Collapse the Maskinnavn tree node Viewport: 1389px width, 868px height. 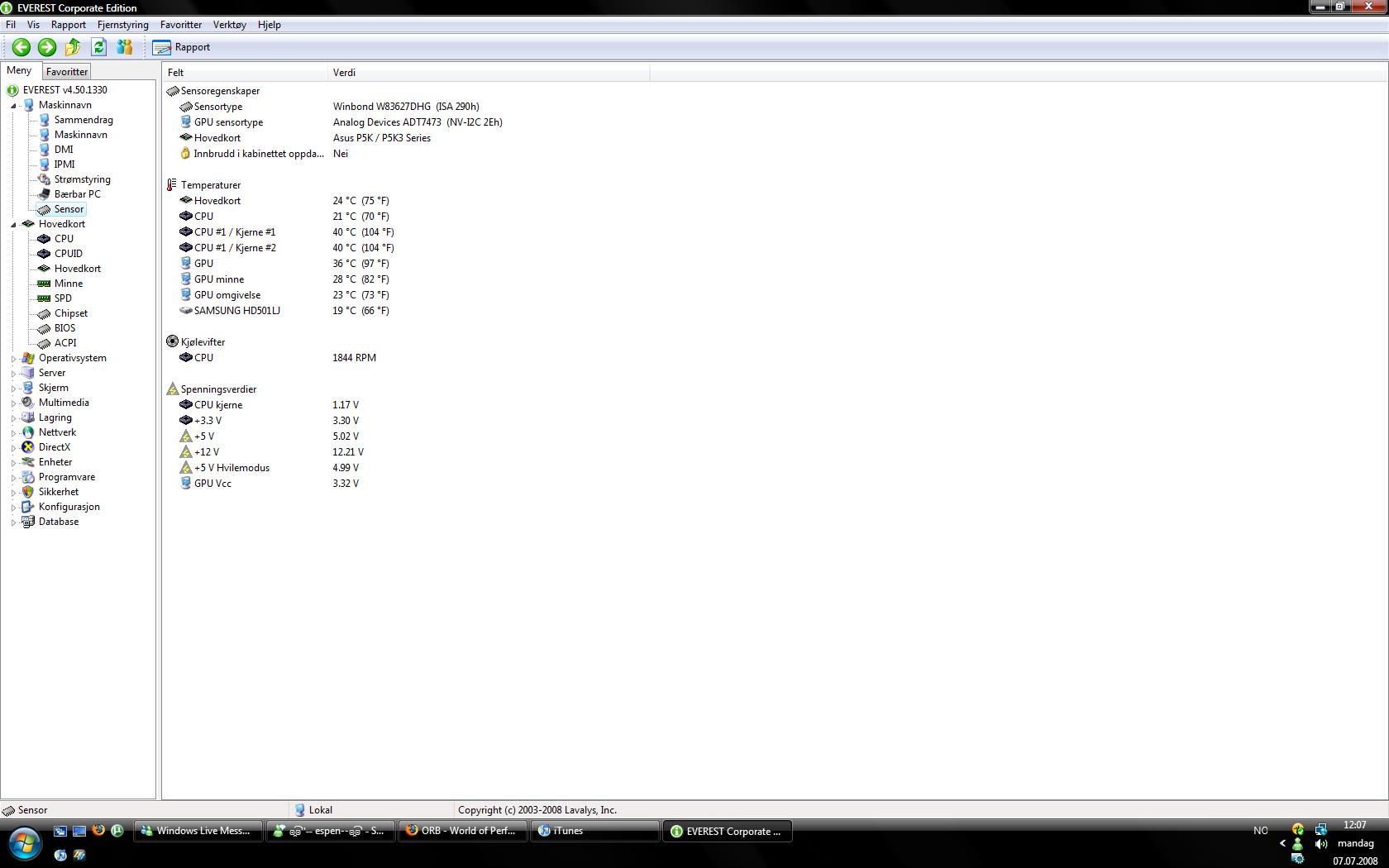coord(13,106)
